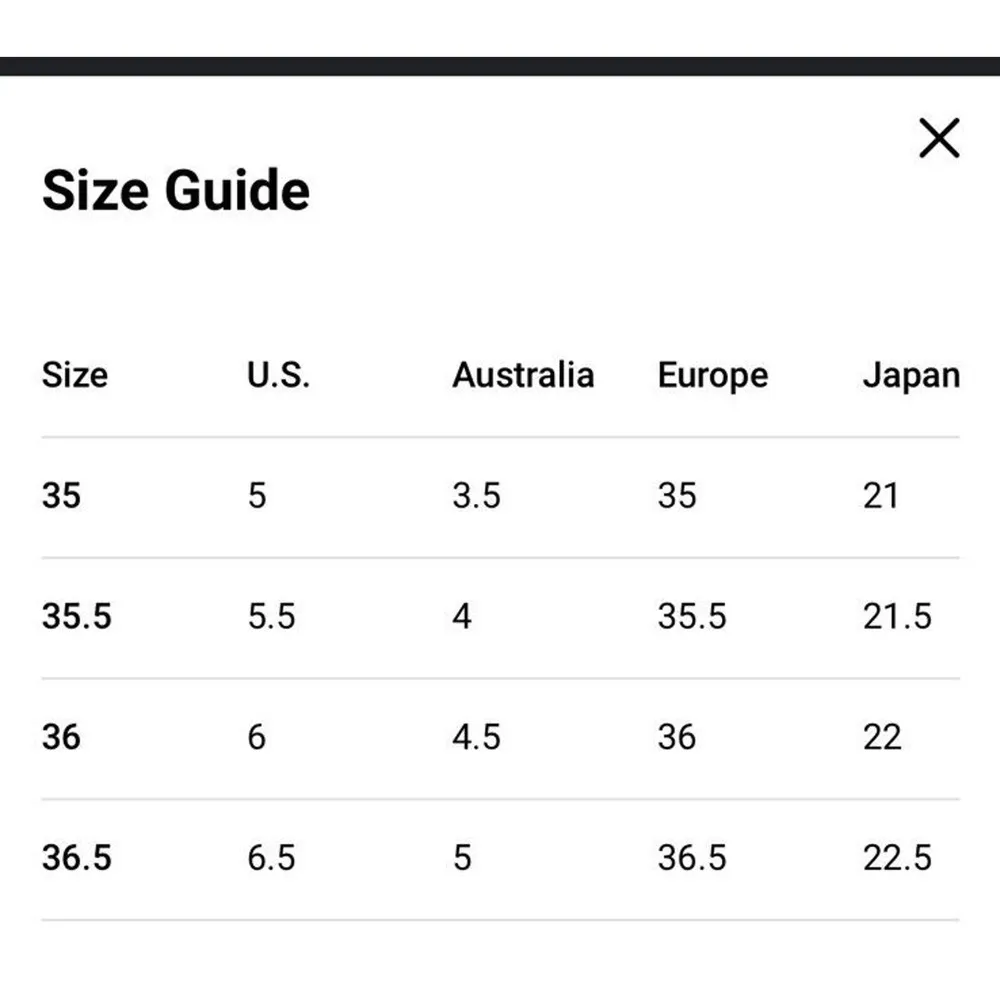Image resolution: width=1000 pixels, height=1000 pixels.
Task: Click the U.S. column header
Action: (278, 375)
